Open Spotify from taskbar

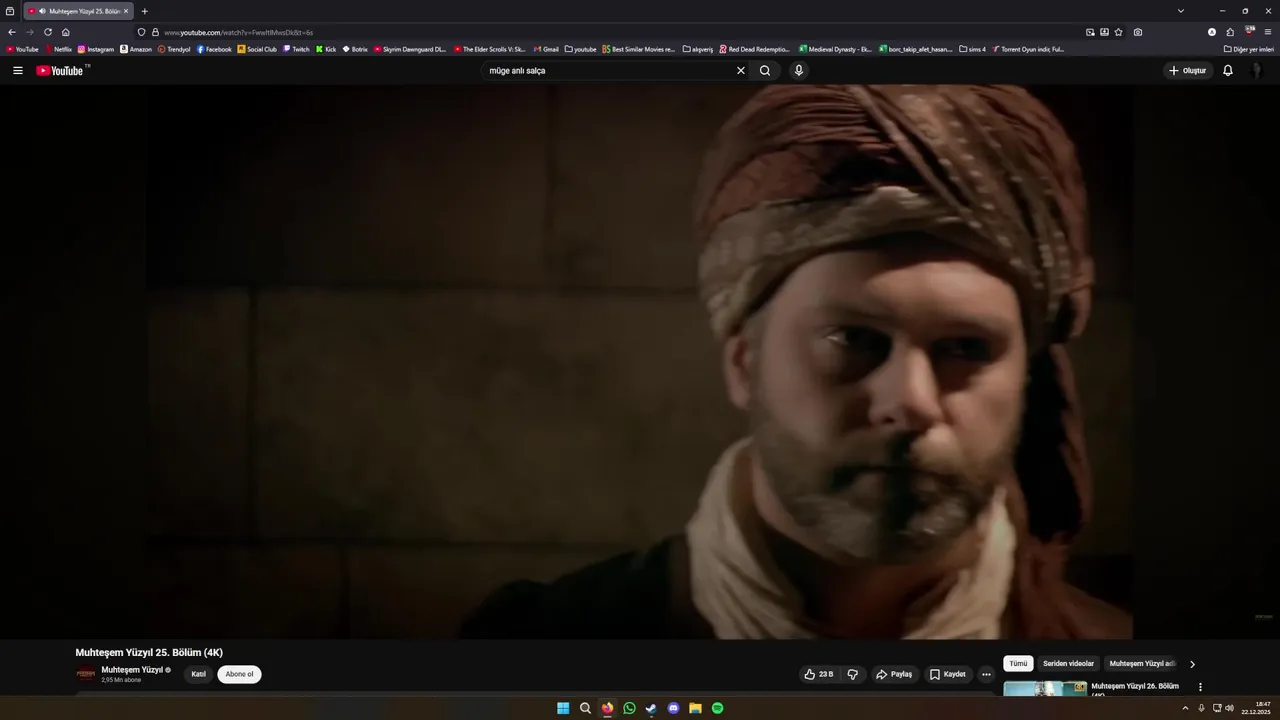(x=717, y=708)
